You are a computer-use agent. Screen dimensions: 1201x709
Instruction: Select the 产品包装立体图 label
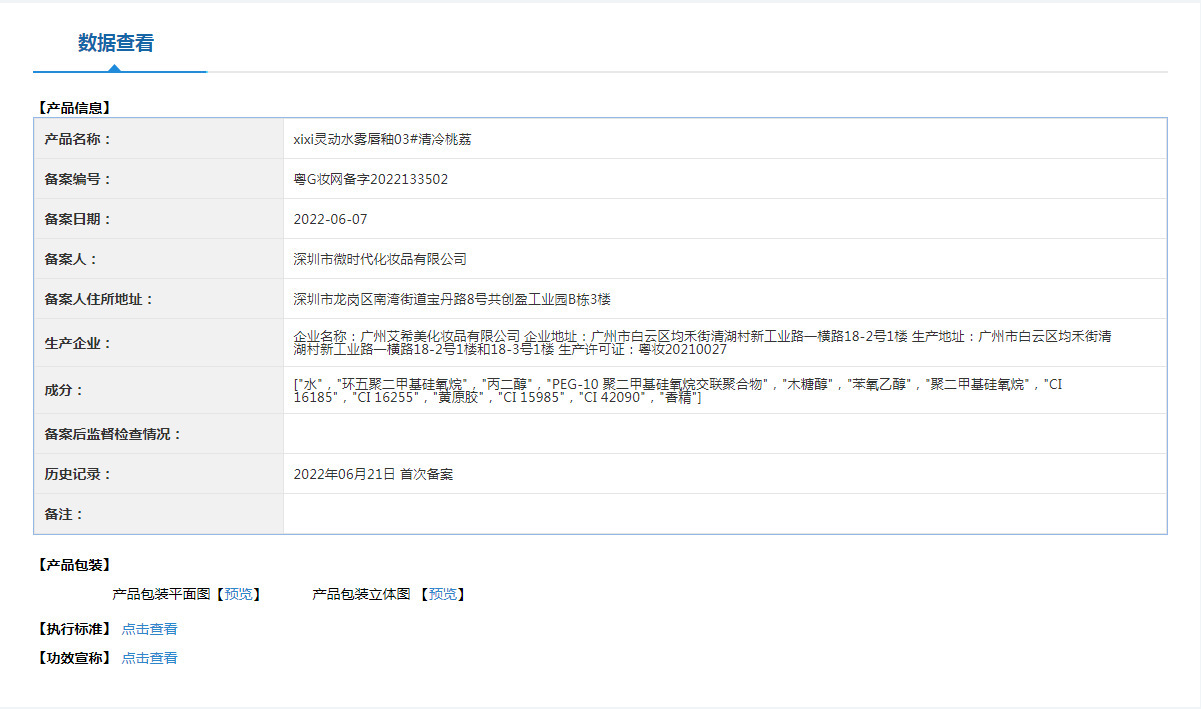click(x=361, y=594)
